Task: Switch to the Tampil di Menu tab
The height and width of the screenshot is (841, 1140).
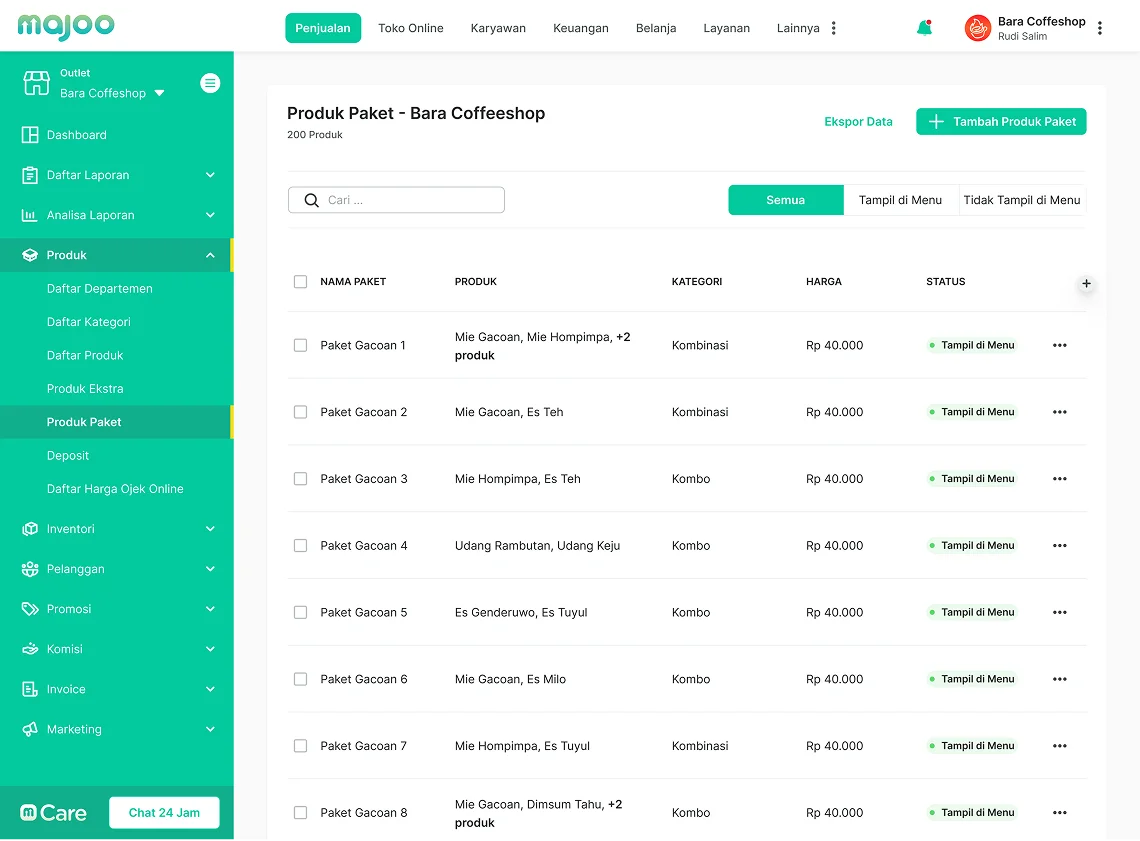Action: pyautogui.click(x=900, y=200)
